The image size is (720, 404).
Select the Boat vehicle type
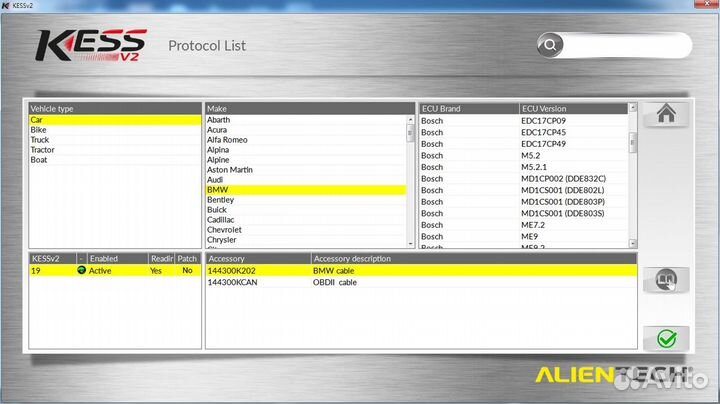(x=115, y=160)
